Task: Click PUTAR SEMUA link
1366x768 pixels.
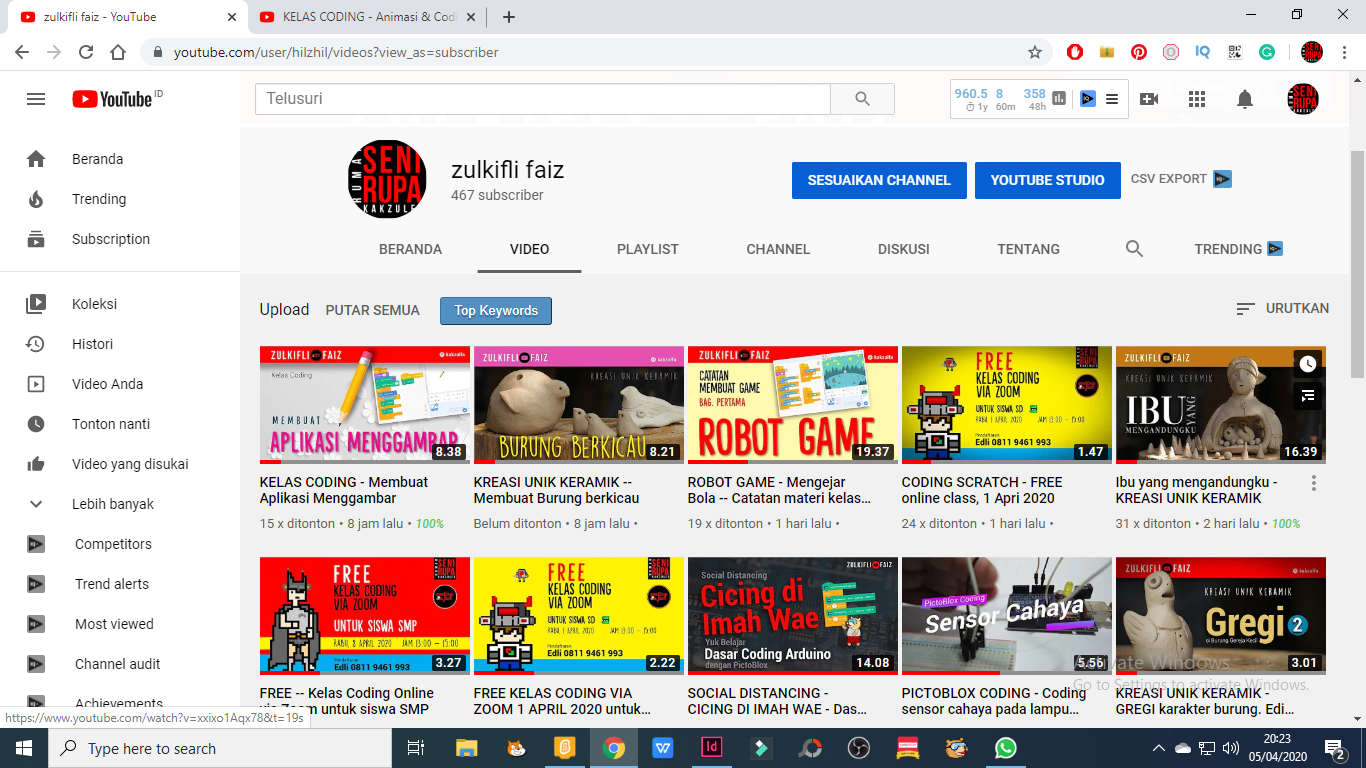Action: tap(372, 310)
